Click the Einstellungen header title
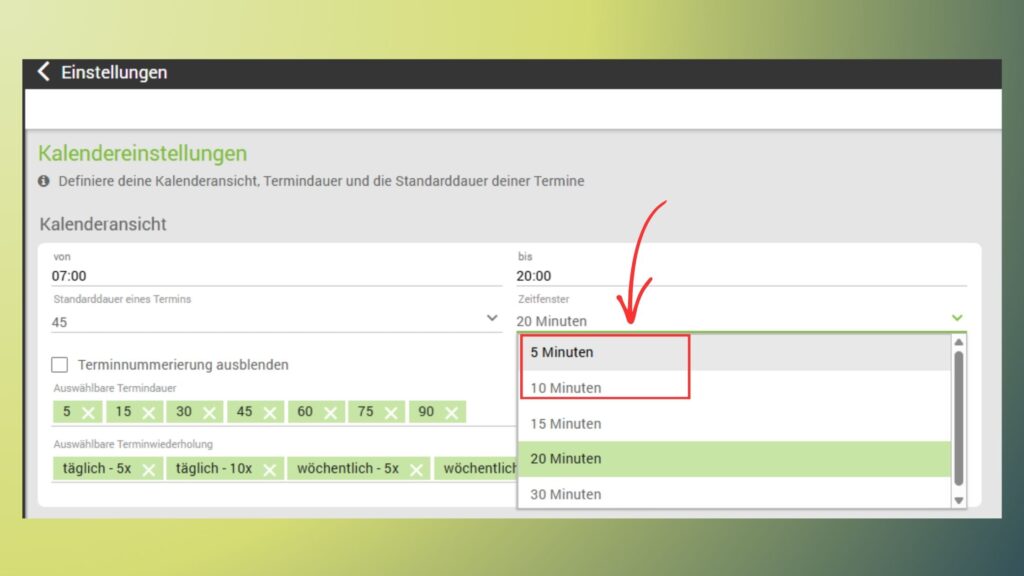The width and height of the screenshot is (1024, 576). click(114, 72)
